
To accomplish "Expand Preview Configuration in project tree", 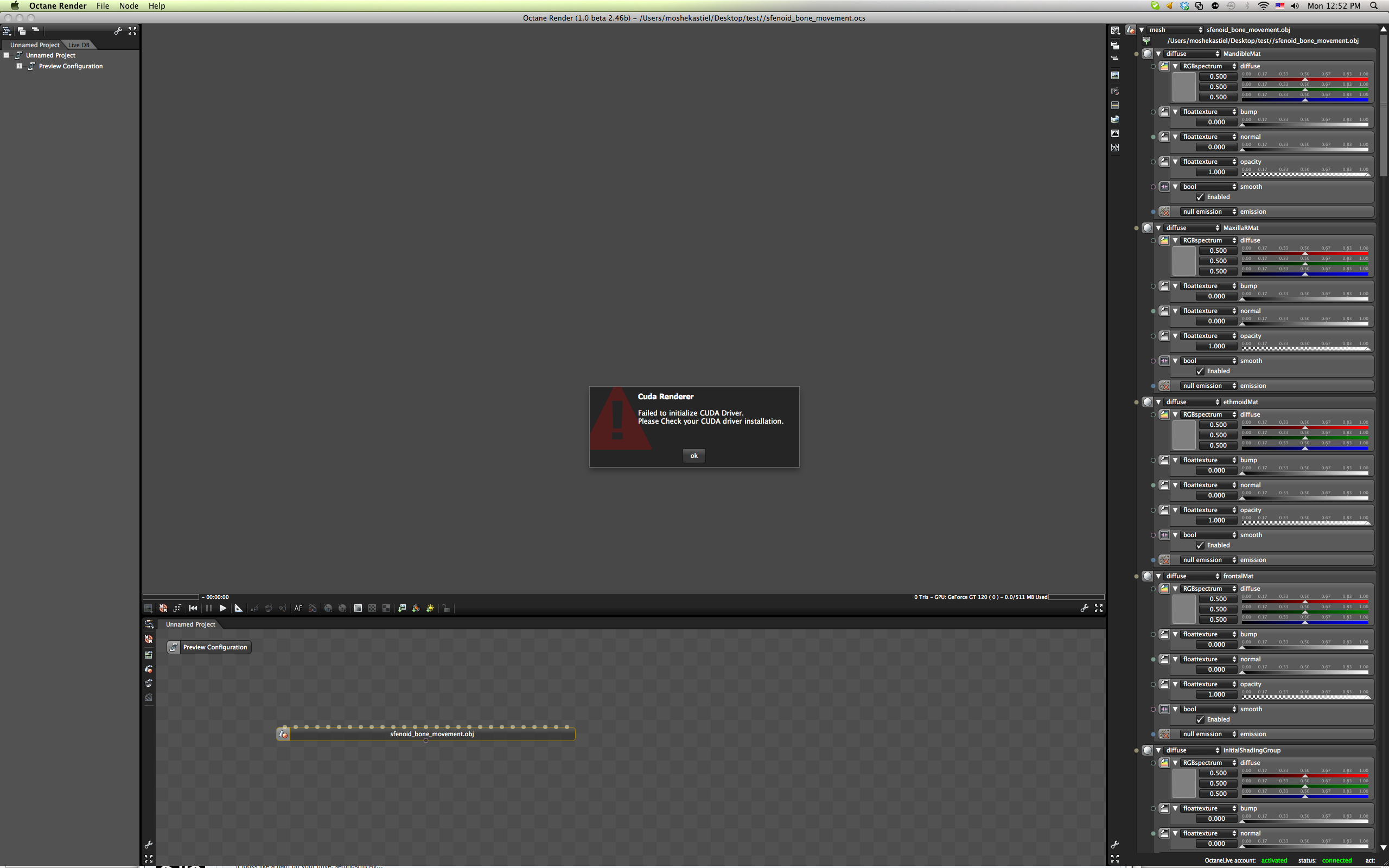I will [19, 66].
